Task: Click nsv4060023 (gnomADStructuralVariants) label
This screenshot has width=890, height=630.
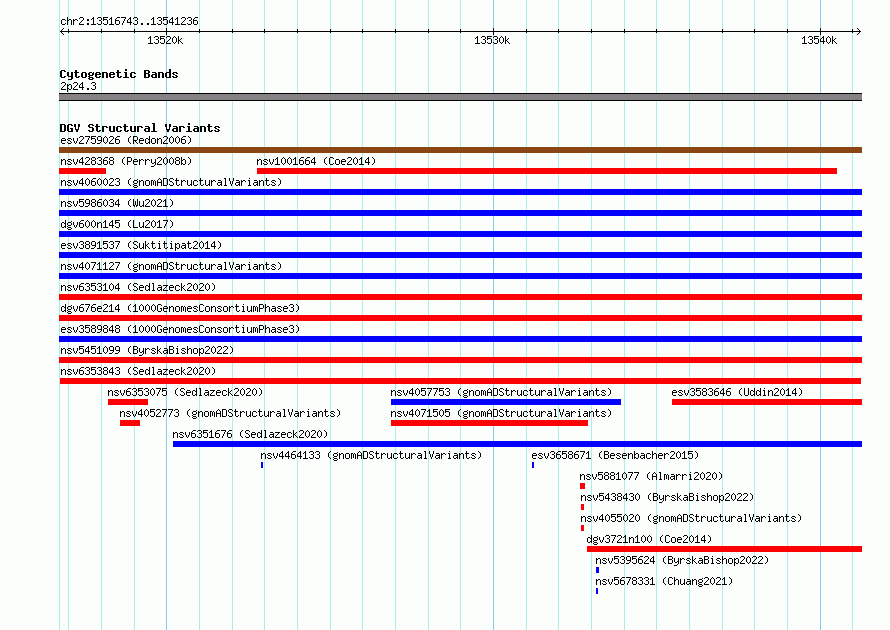Action: point(171,182)
